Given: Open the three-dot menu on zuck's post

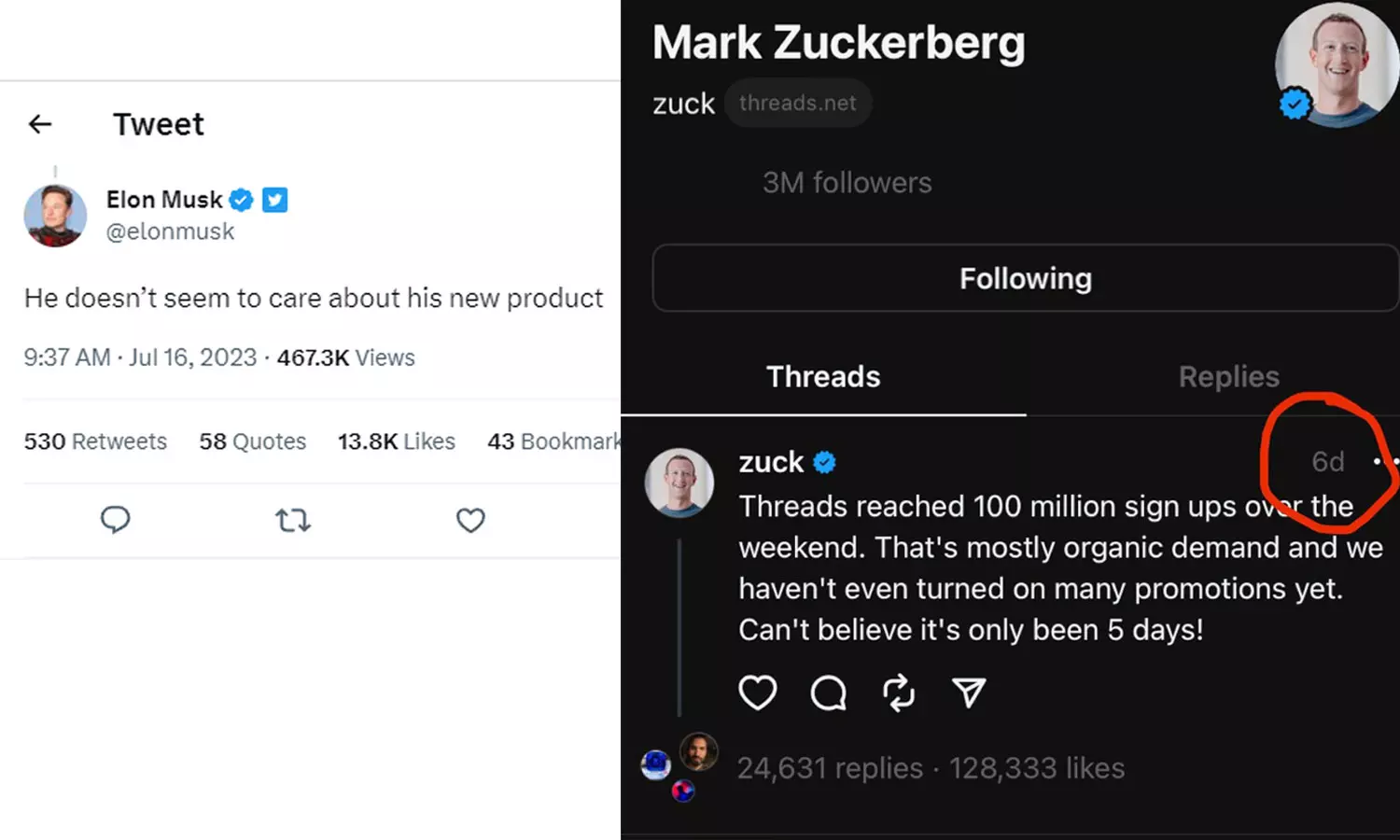Looking at the screenshot, I should [1385, 461].
